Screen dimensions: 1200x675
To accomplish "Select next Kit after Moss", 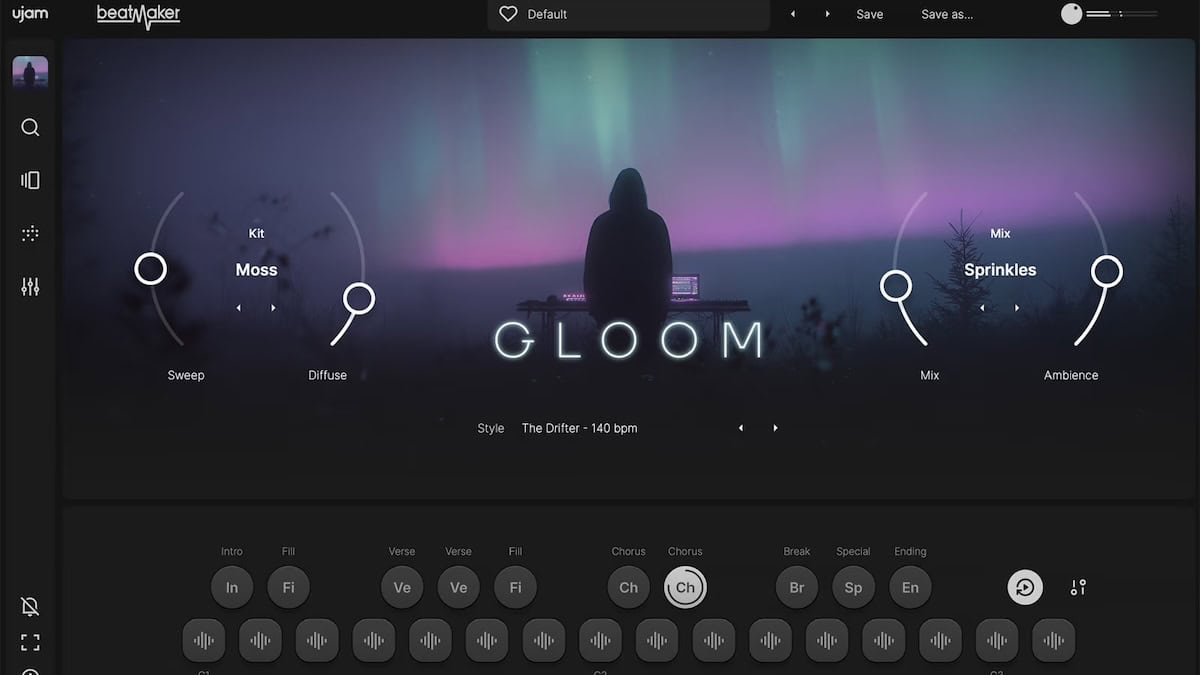I will [274, 308].
